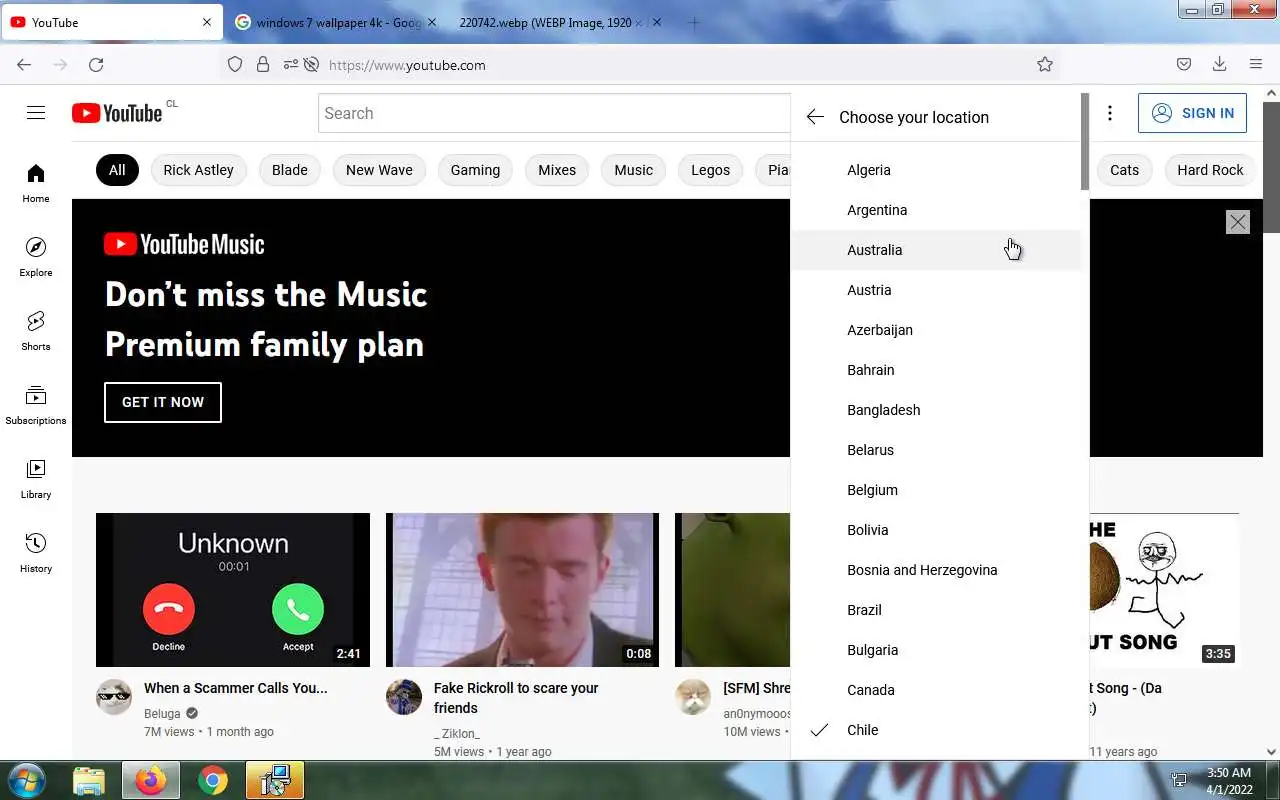
Task: Choose Bosnia and Herzegovina as location
Action: 936,570
